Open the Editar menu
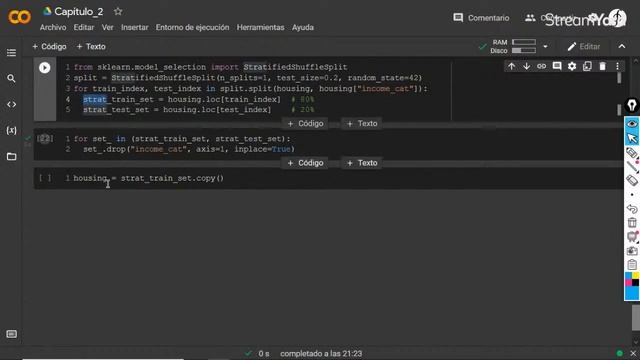Image resolution: width=640 pixels, height=360 pixels. pos(84,27)
